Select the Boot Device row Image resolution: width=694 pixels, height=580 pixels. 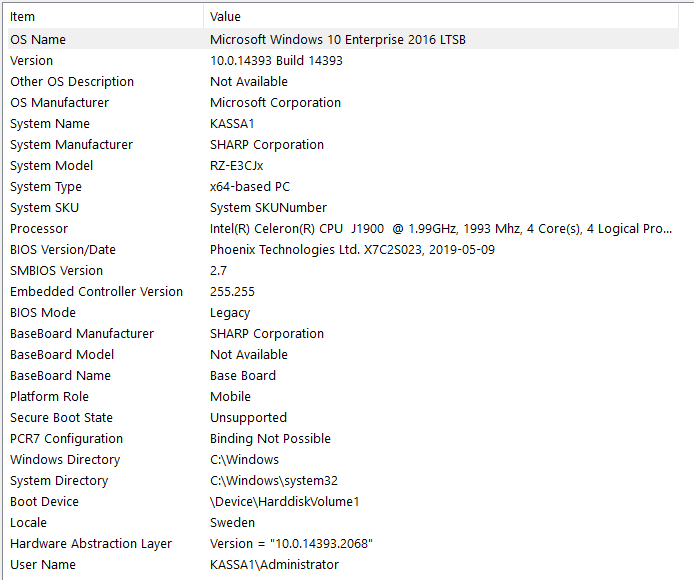(44, 502)
